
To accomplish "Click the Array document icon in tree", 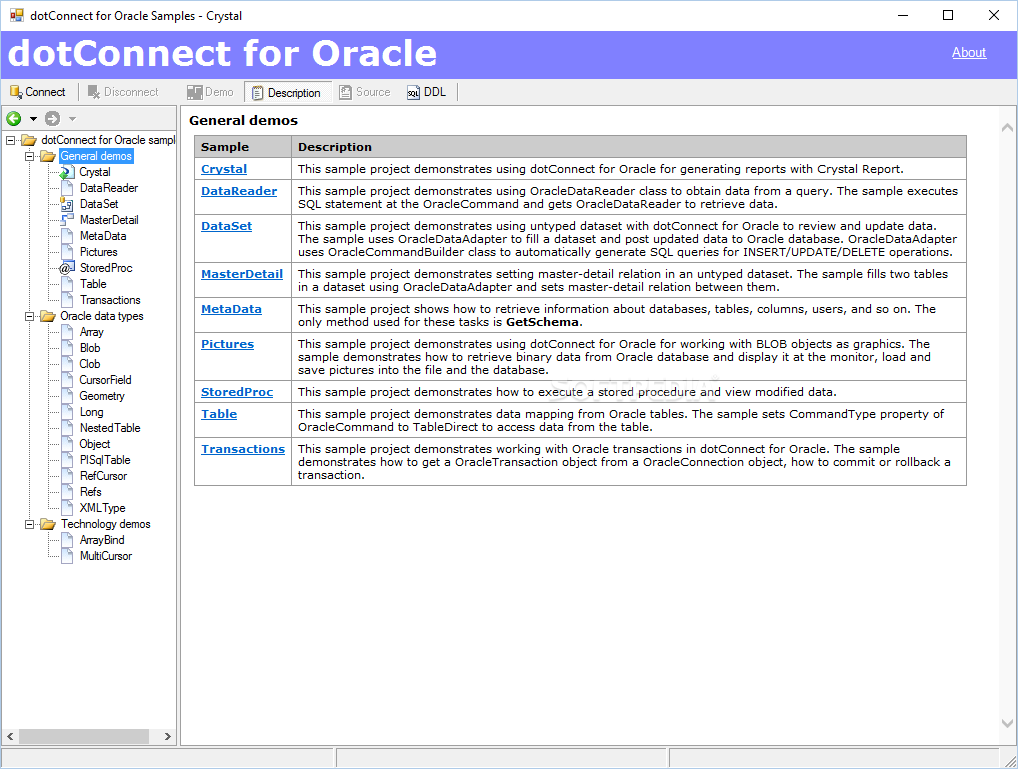I will 67,332.
